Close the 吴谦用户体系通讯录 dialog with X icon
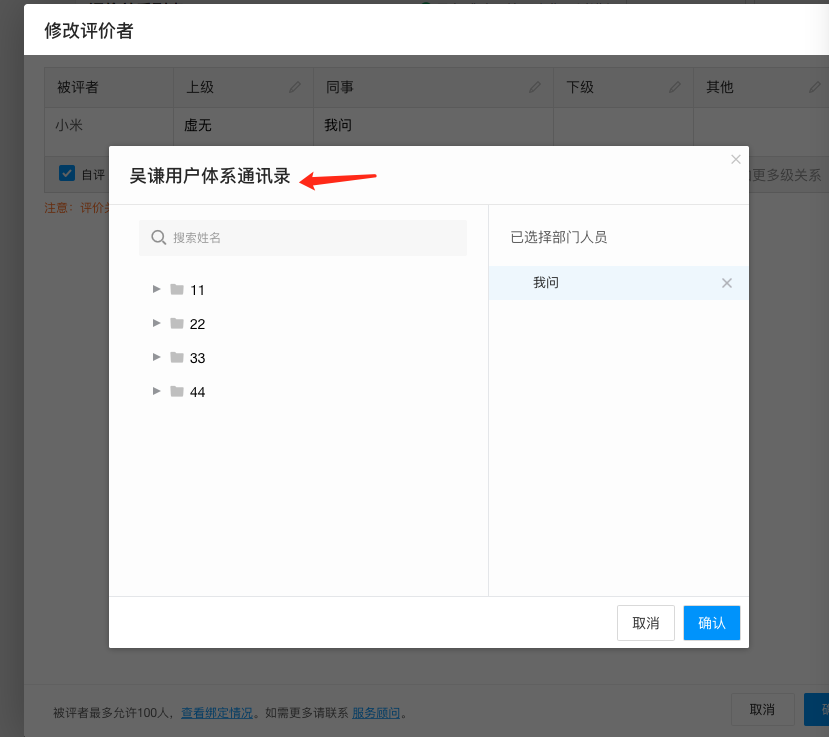 (x=736, y=159)
